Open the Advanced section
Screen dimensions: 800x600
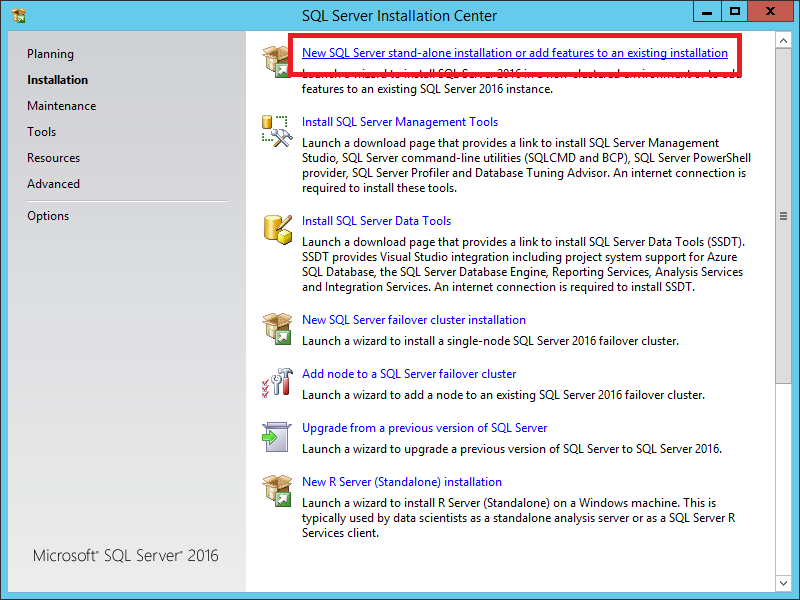tap(54, 184)
